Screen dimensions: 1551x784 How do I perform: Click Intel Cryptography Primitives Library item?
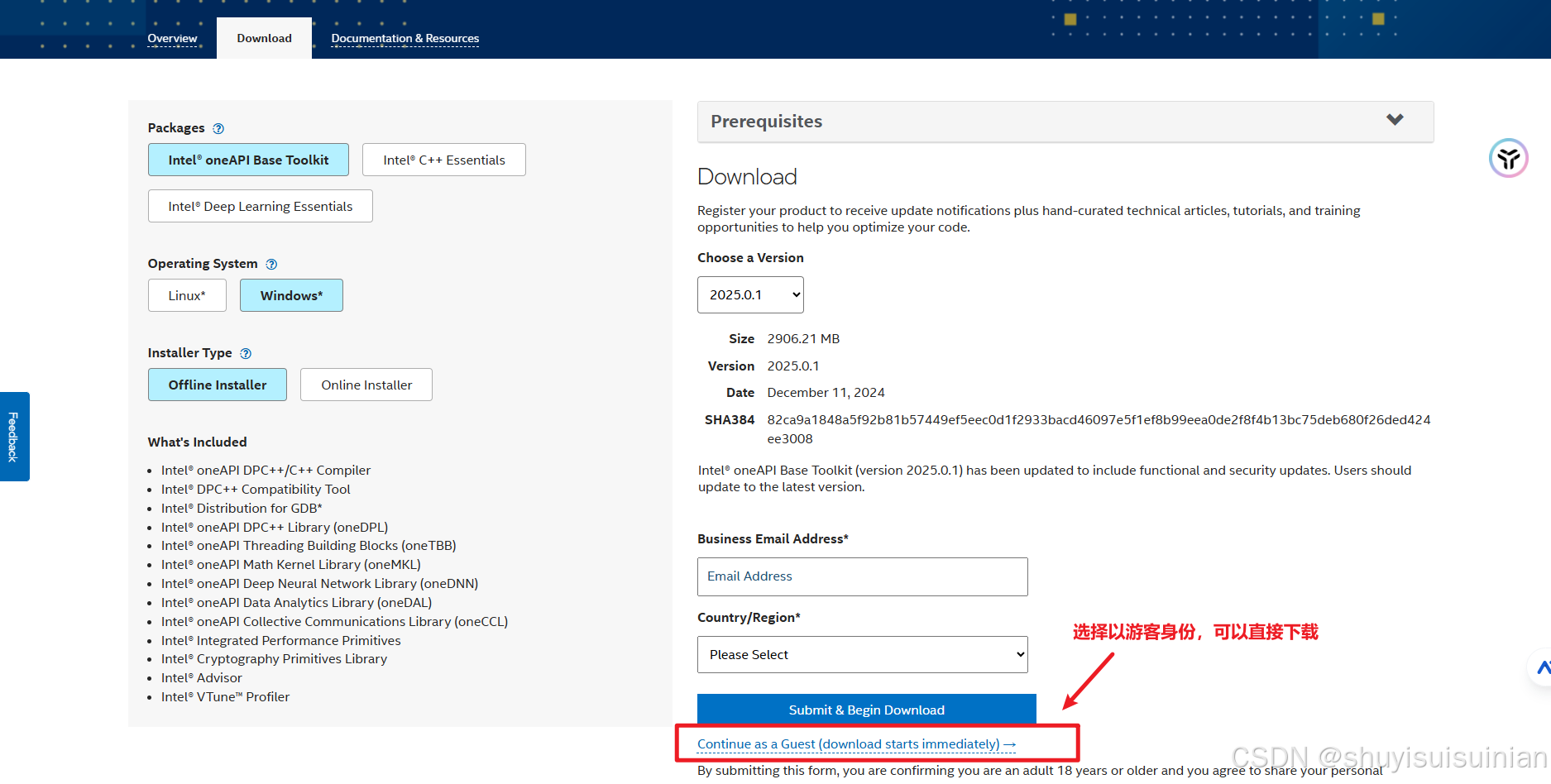point(274,658)
